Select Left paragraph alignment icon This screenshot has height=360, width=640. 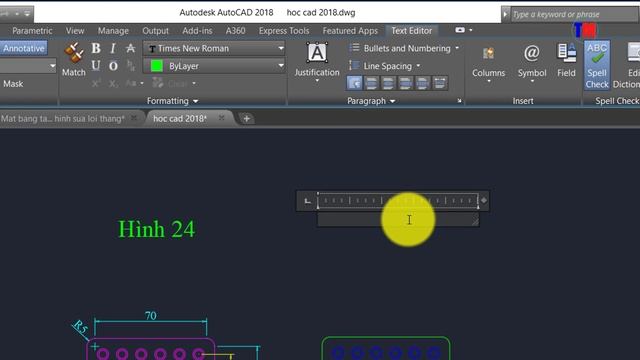pos(371,83)
